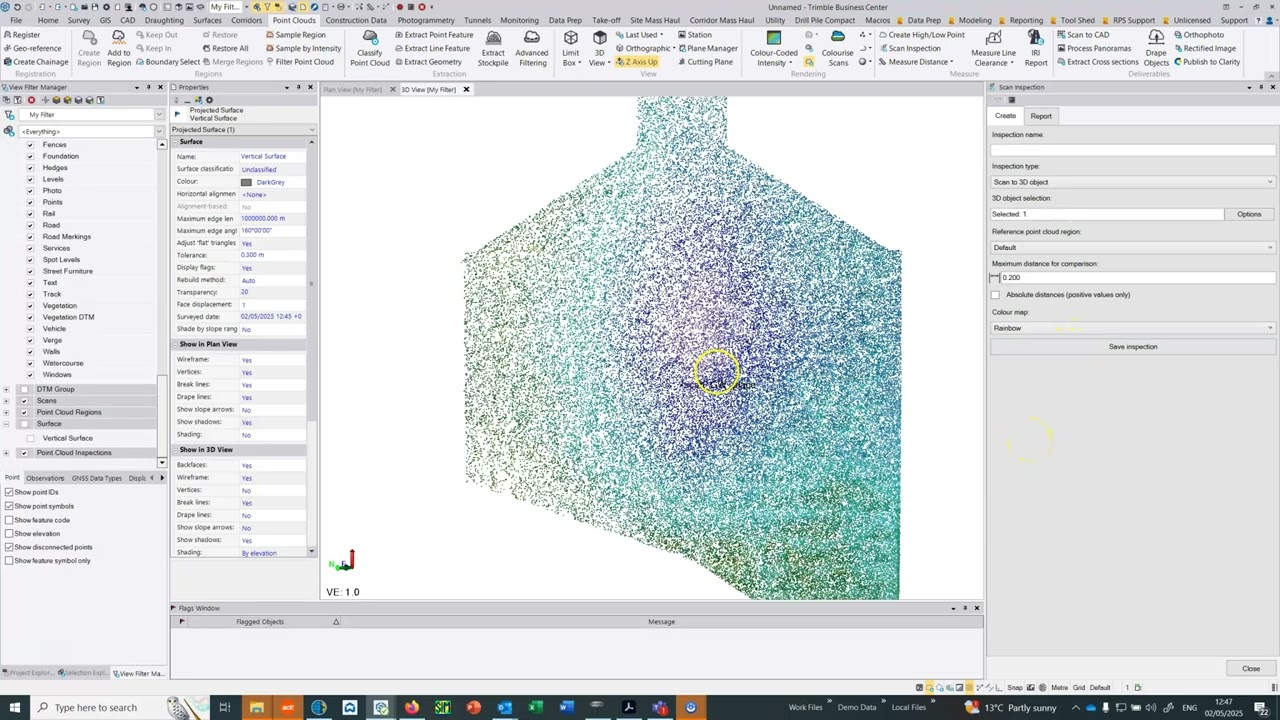This screenshot has height=720, width=1280.
Task: Click the 3D View ribbon icon
Action: [x=599, y=48]
